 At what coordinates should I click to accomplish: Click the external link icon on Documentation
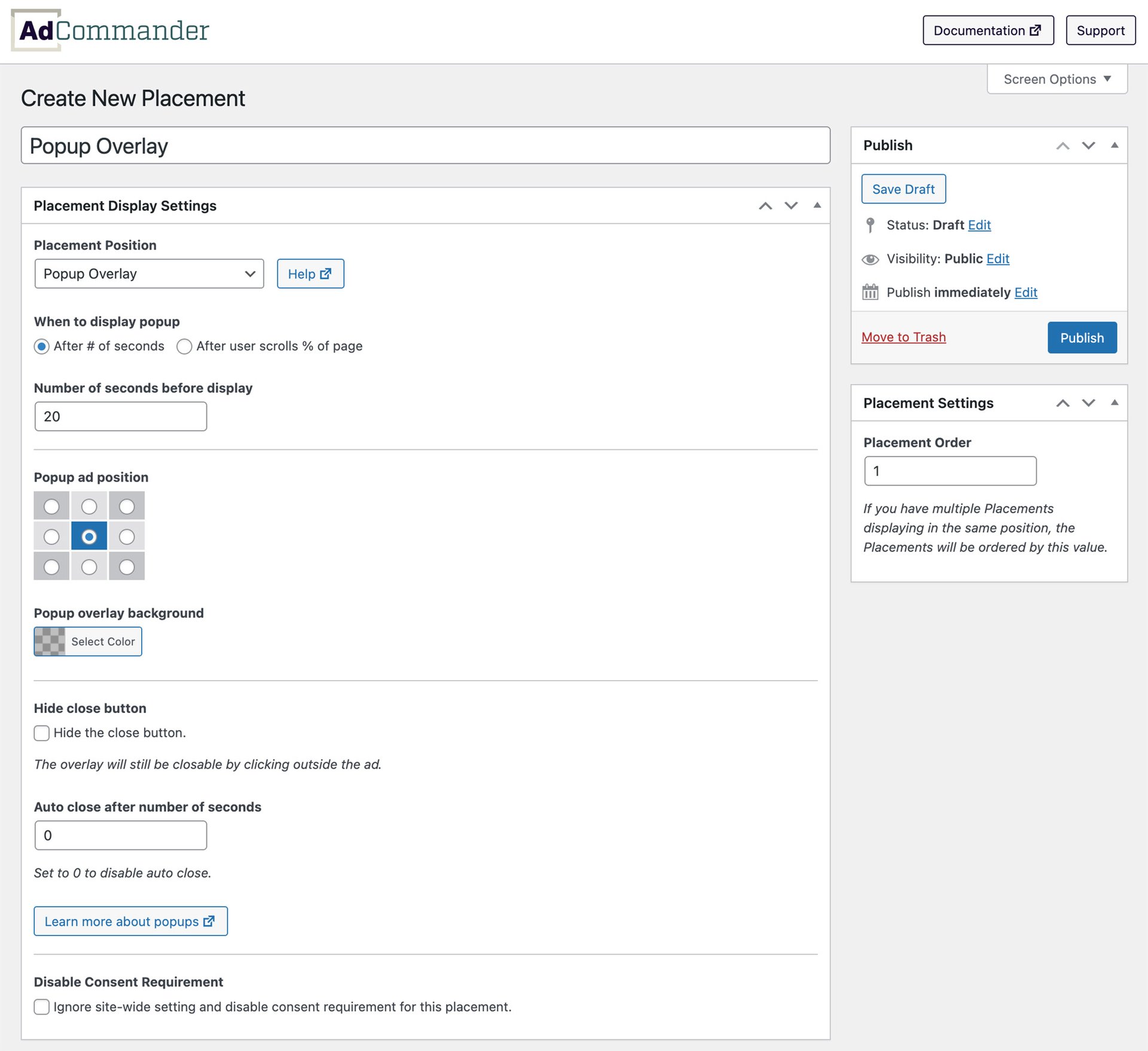click(1035, 30)
